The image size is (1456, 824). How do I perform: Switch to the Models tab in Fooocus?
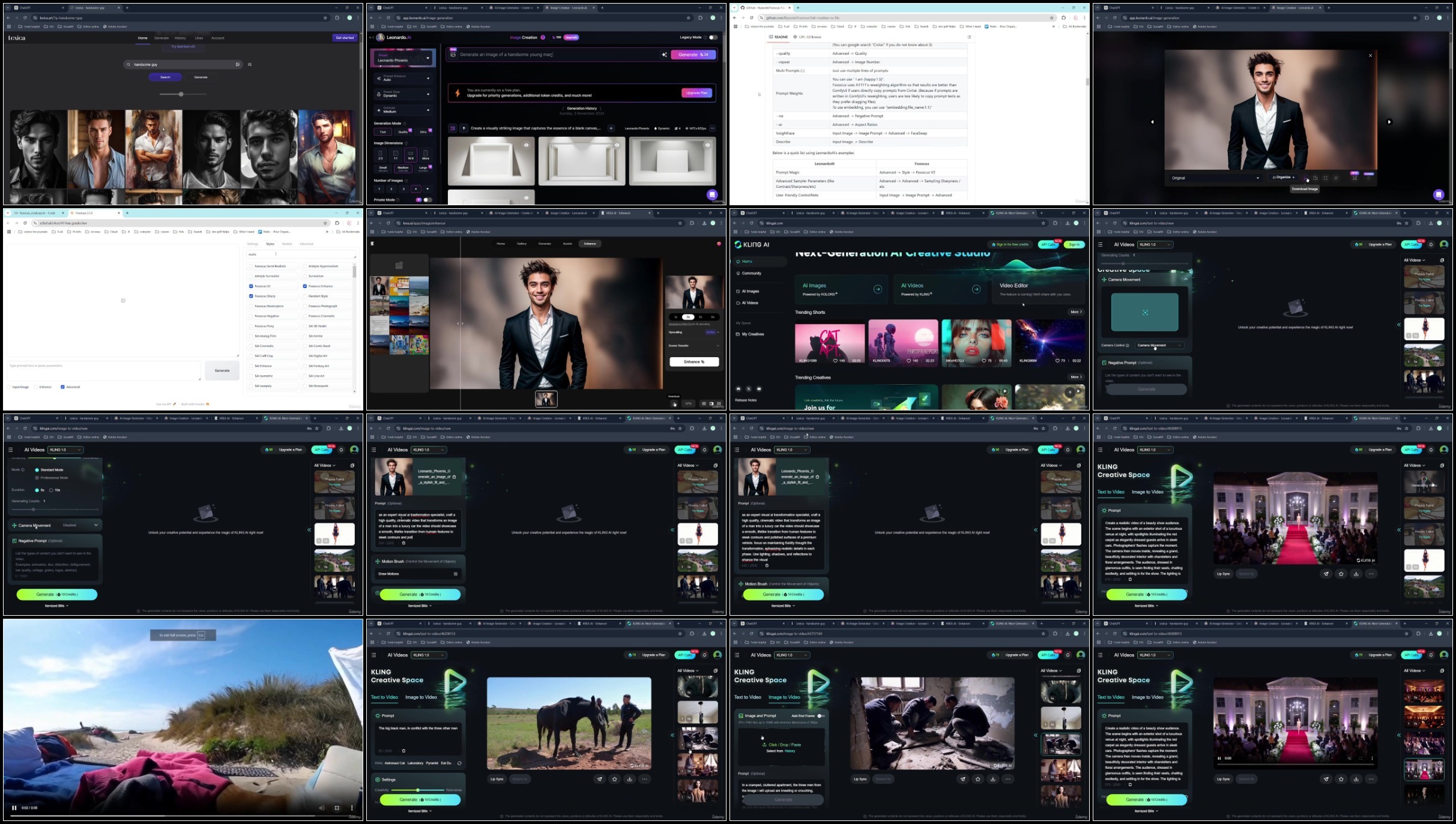point(287,244)
